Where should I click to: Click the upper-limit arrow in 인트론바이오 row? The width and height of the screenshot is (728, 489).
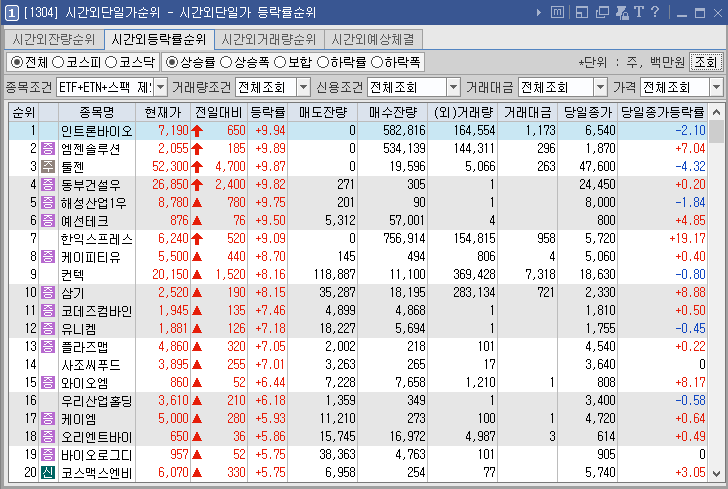tap(197, 131)
